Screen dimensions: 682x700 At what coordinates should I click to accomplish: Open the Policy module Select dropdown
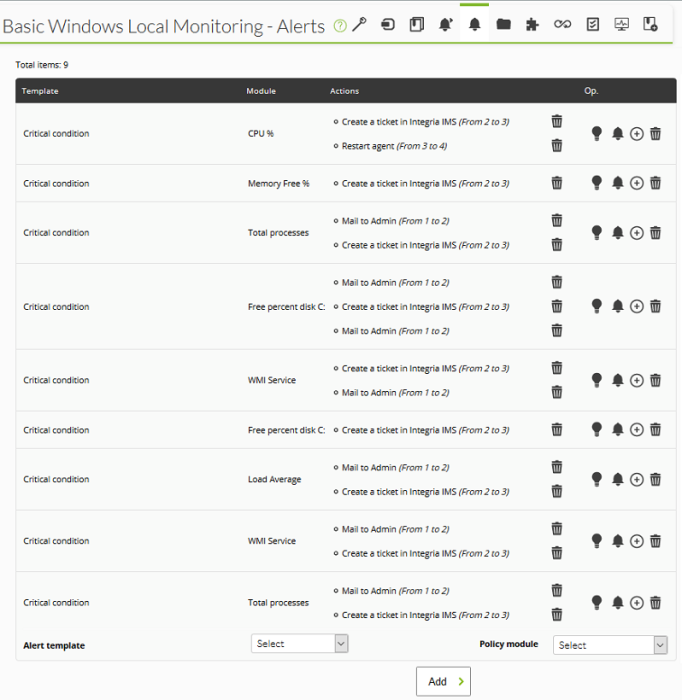(x=610, y=645)
